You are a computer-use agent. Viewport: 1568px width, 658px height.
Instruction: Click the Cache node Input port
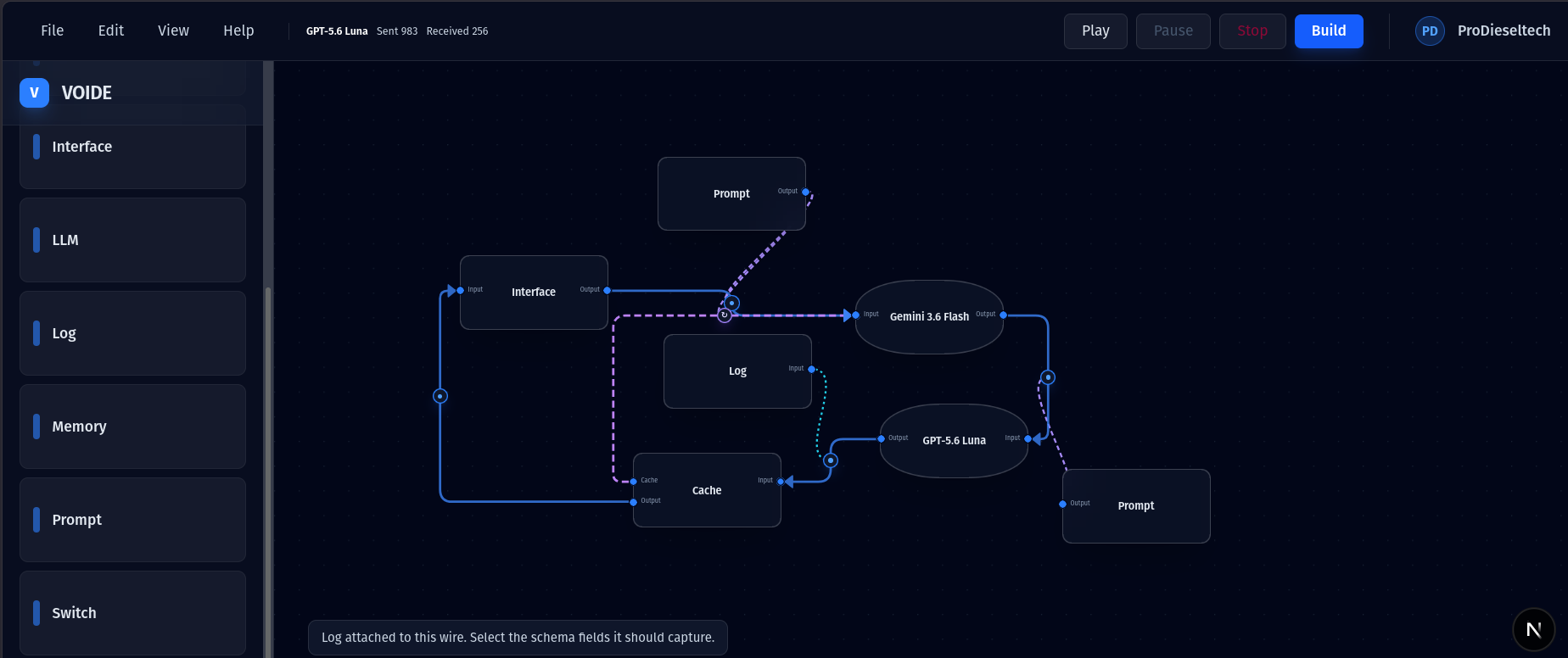click(x=781, y=482)
